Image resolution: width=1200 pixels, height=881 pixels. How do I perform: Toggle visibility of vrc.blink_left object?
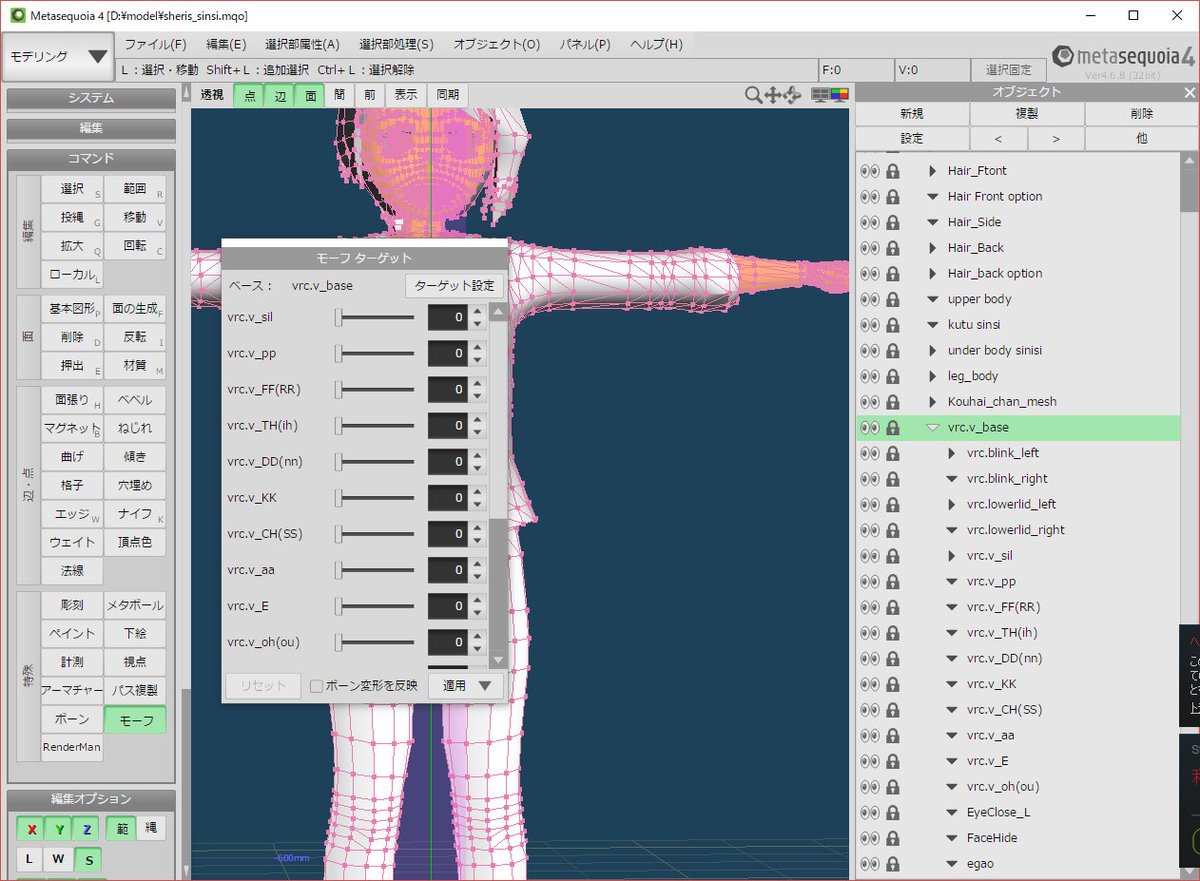point(869,453)
